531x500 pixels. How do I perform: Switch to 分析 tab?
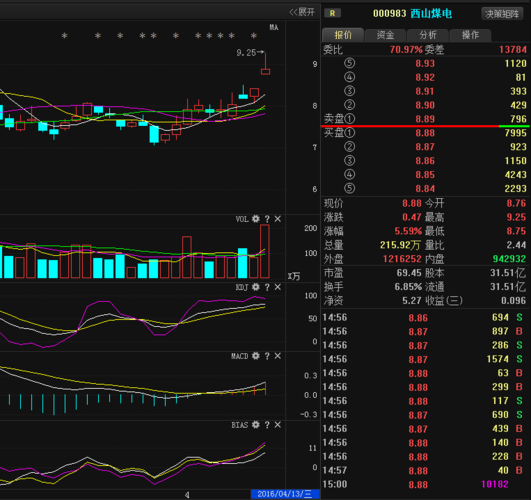coord(428,35)
